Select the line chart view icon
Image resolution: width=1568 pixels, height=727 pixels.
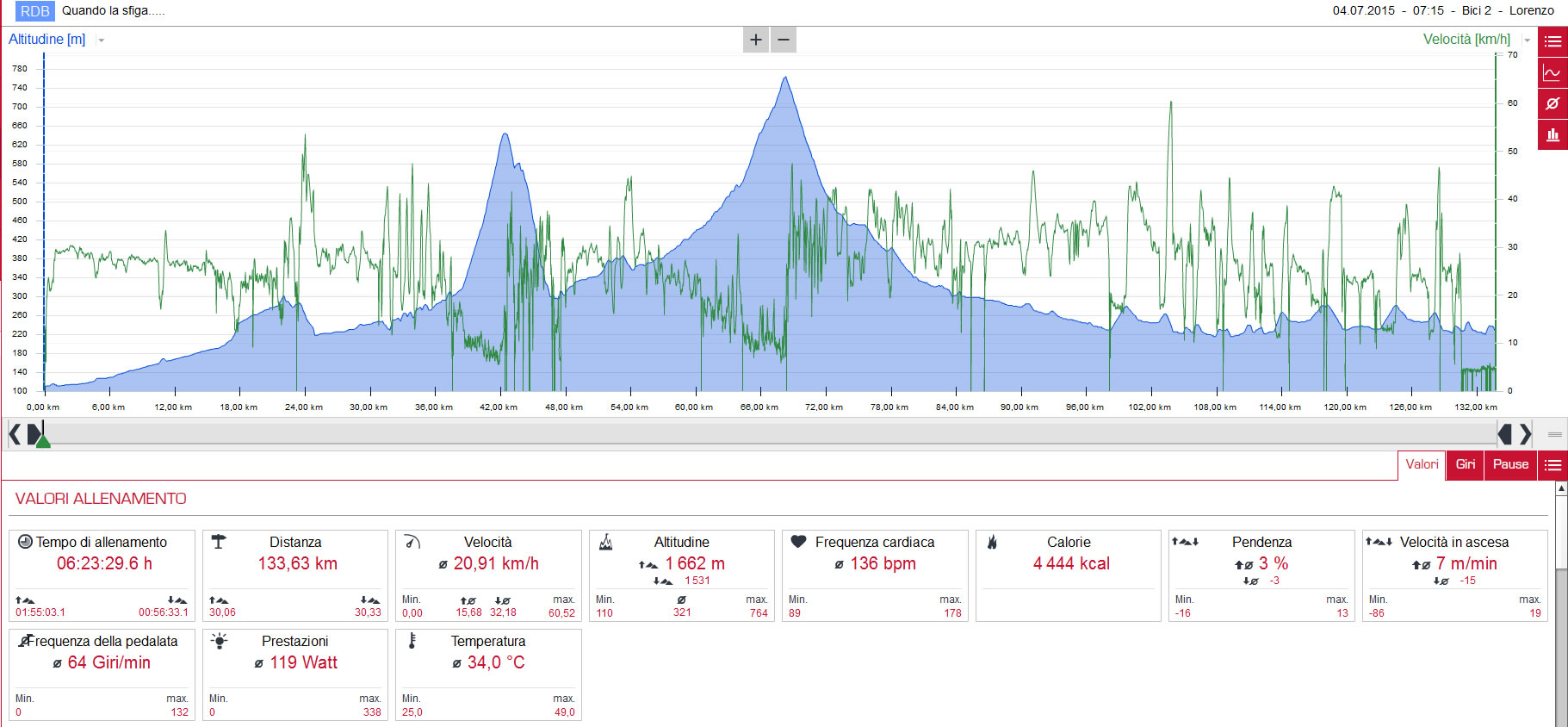(1553, 72)
